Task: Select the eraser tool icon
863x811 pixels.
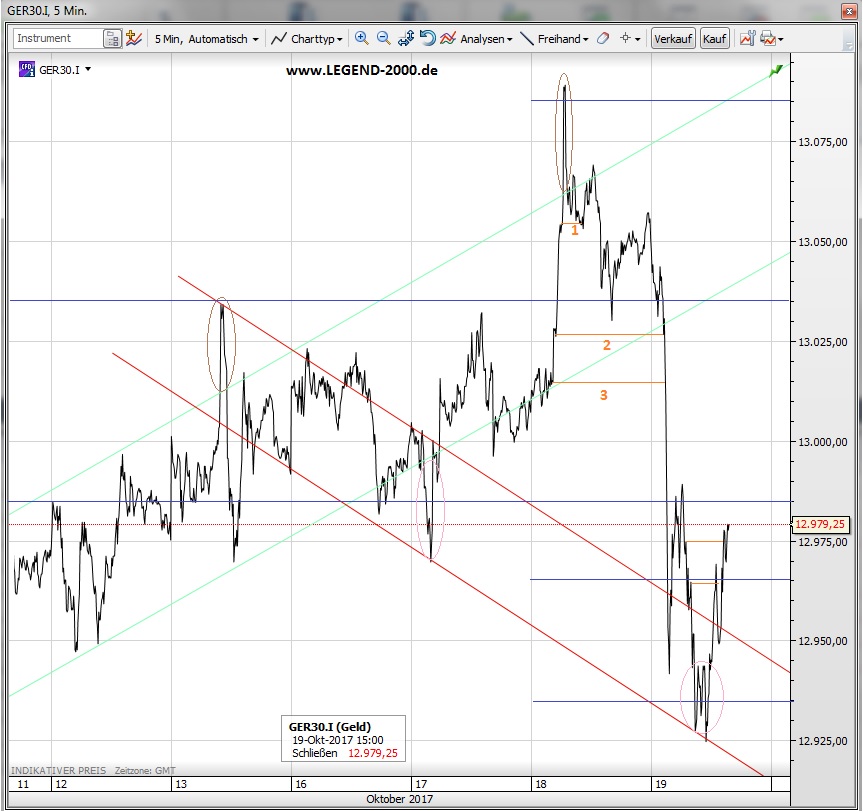Action: (x=602, y=39)
